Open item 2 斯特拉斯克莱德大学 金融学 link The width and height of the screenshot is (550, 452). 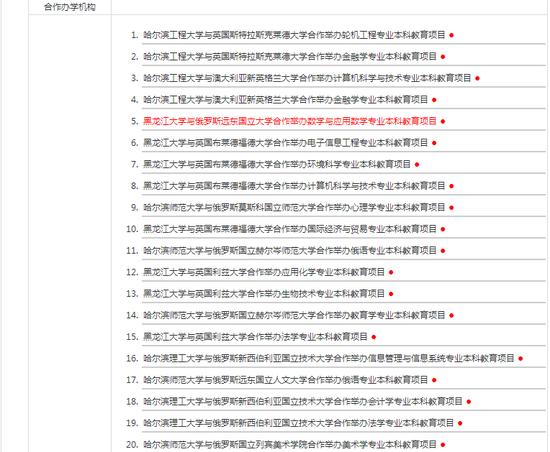290,56
